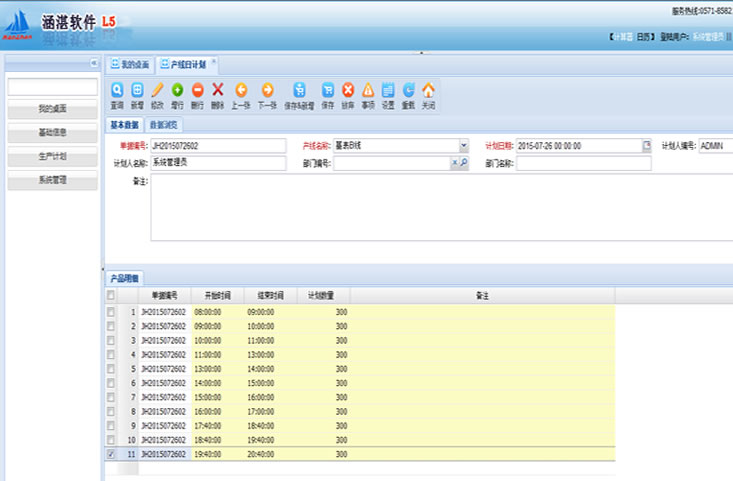Toggle the select-all checkbox in grid header
The image size is (733, 481).
(x=110, y=296)
